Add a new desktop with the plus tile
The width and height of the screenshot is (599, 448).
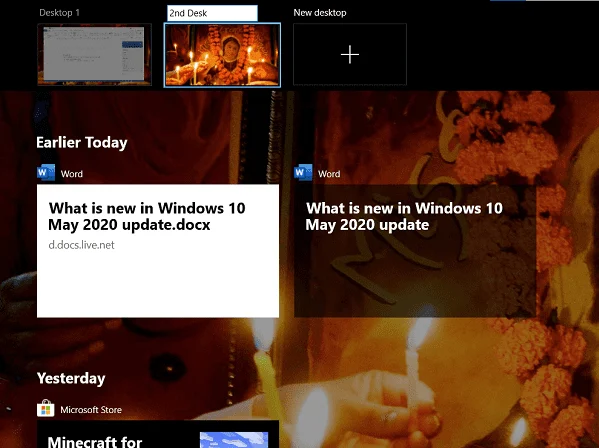pos(350,55)
